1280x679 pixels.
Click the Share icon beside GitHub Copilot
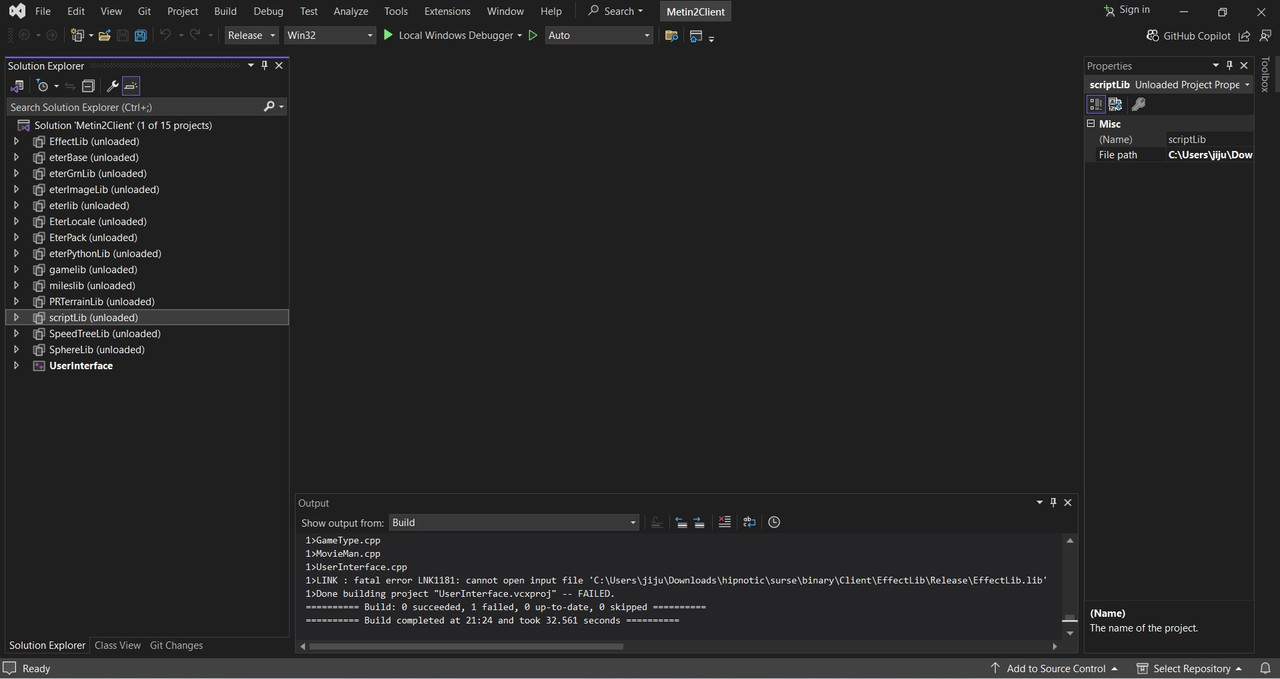1244,35
